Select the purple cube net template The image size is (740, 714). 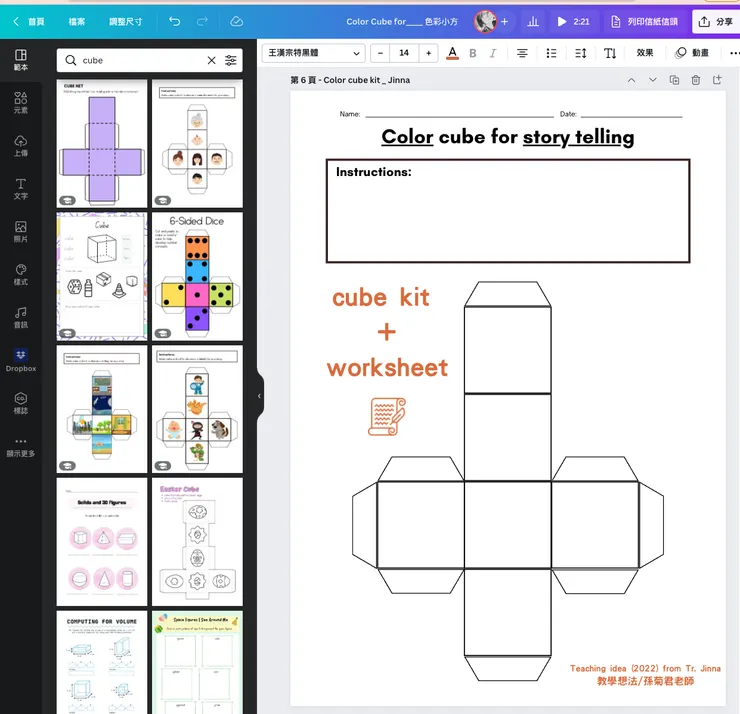(102, 143)
